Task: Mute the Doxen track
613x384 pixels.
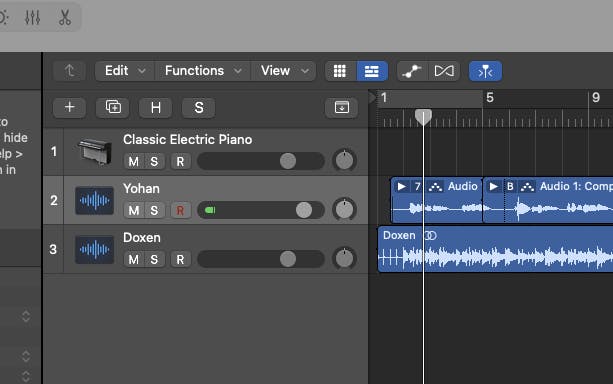Action: point(134,259)
